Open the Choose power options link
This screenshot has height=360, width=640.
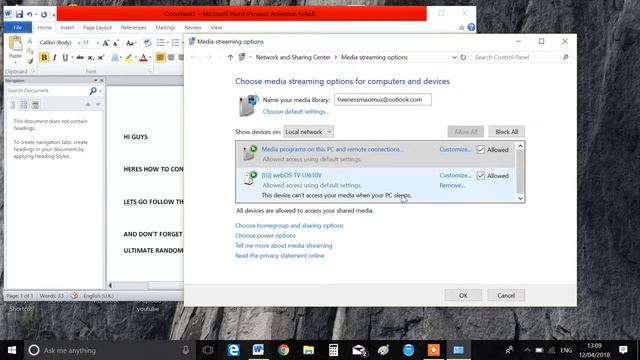[265, 236]
